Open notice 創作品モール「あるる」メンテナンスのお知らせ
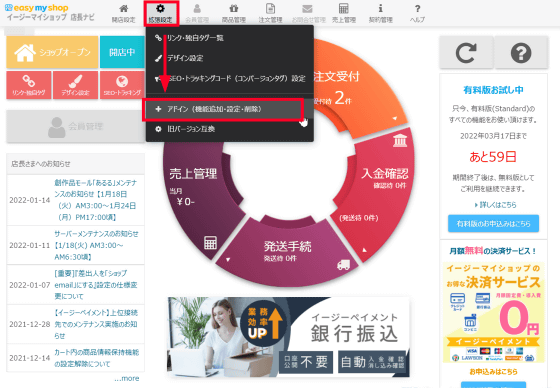Image resolution: width=560 pixels, height=388 pixels. [x=96, y=200]
